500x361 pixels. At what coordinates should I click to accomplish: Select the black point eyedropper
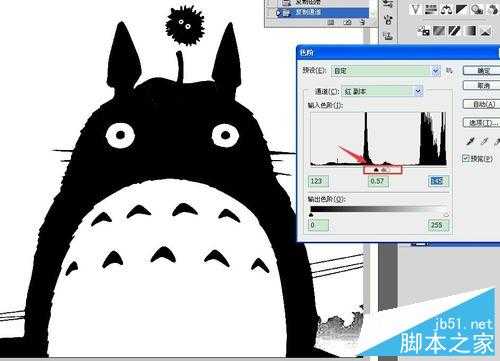click(x=470, y=142)
